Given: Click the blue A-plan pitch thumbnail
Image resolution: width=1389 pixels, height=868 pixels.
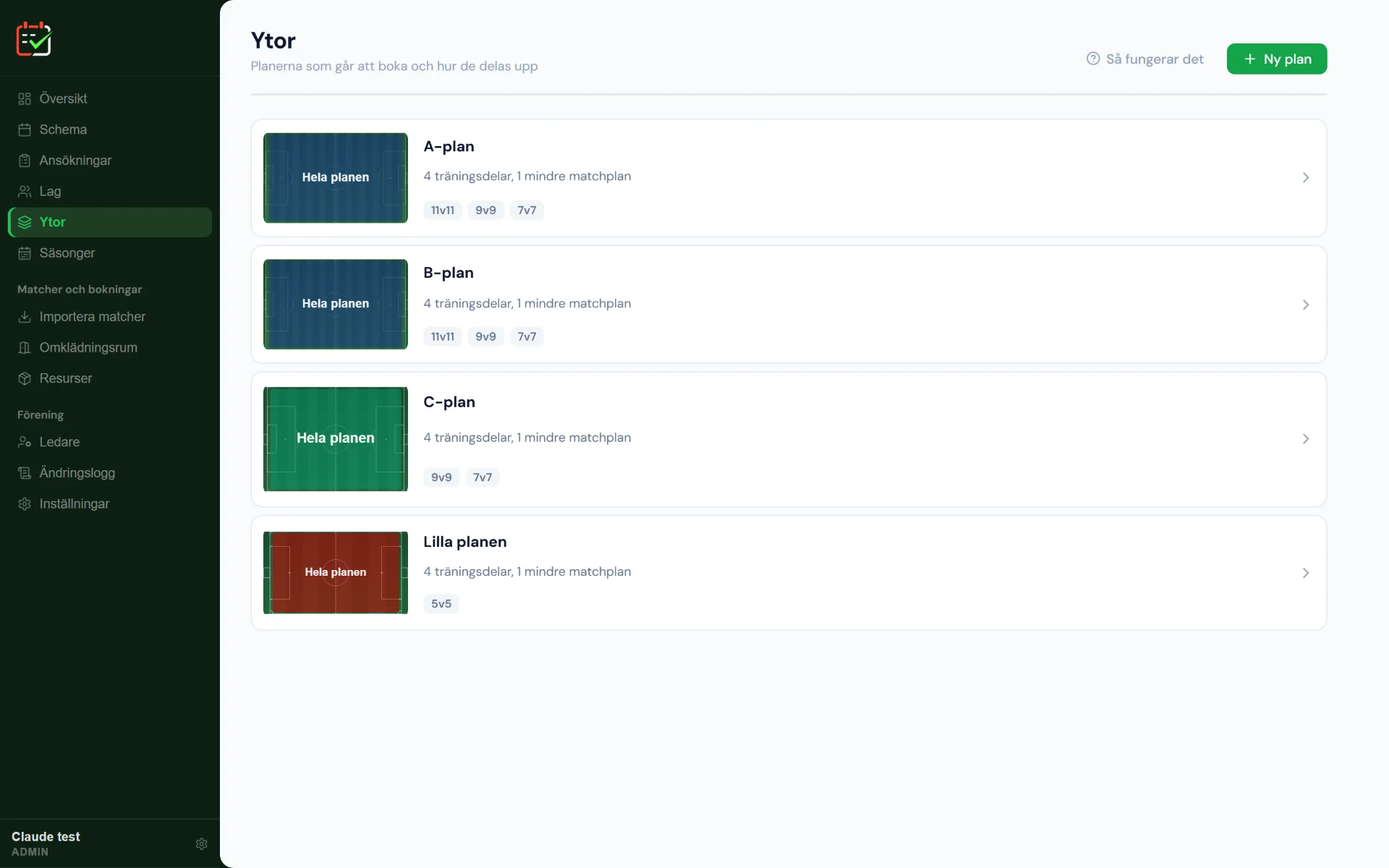Looking at the screenshot, I should coord(336,178).
